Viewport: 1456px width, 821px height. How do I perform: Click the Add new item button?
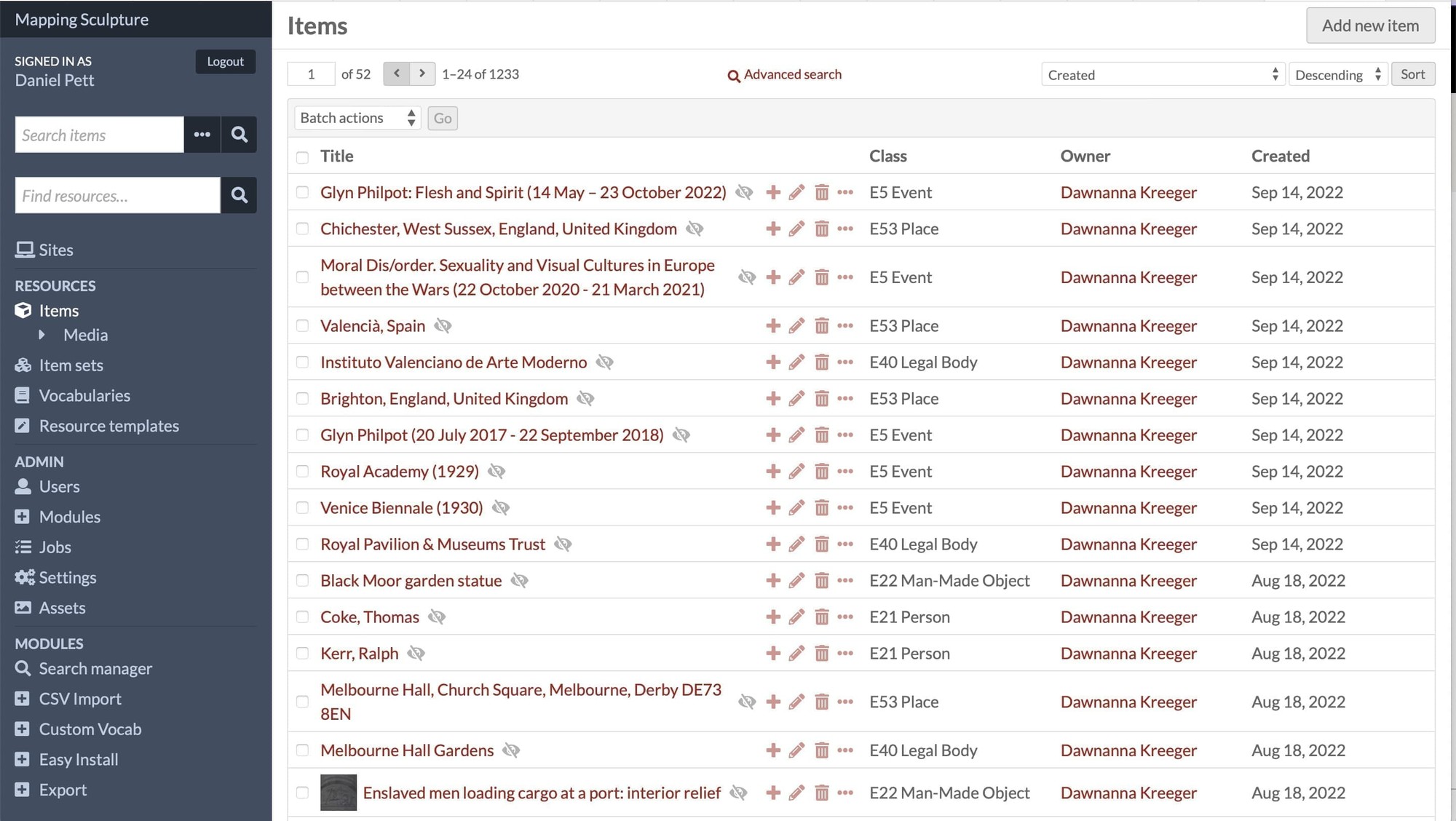pos(1370,25)
